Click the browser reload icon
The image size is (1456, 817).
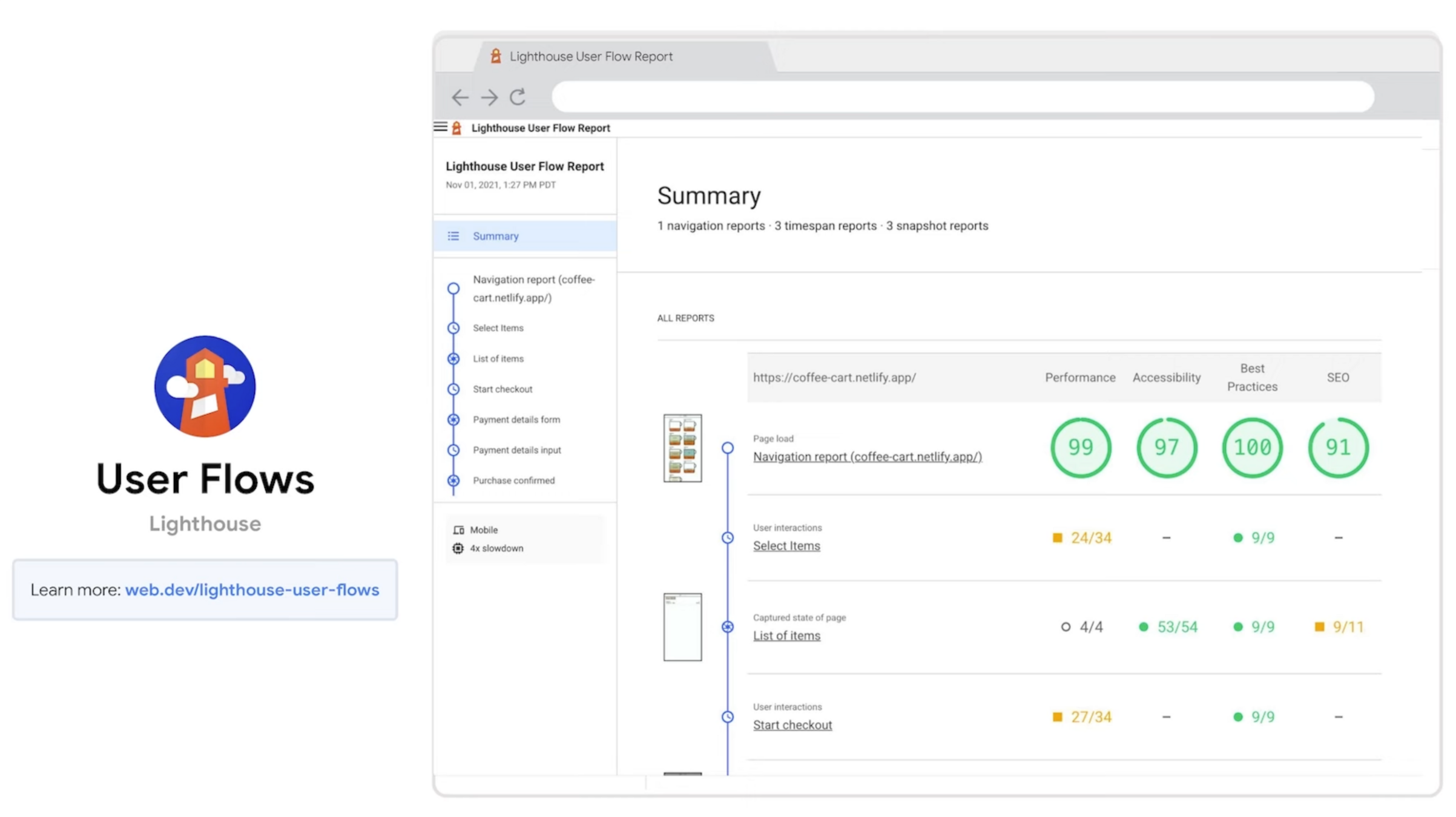[x=518, y=97]
